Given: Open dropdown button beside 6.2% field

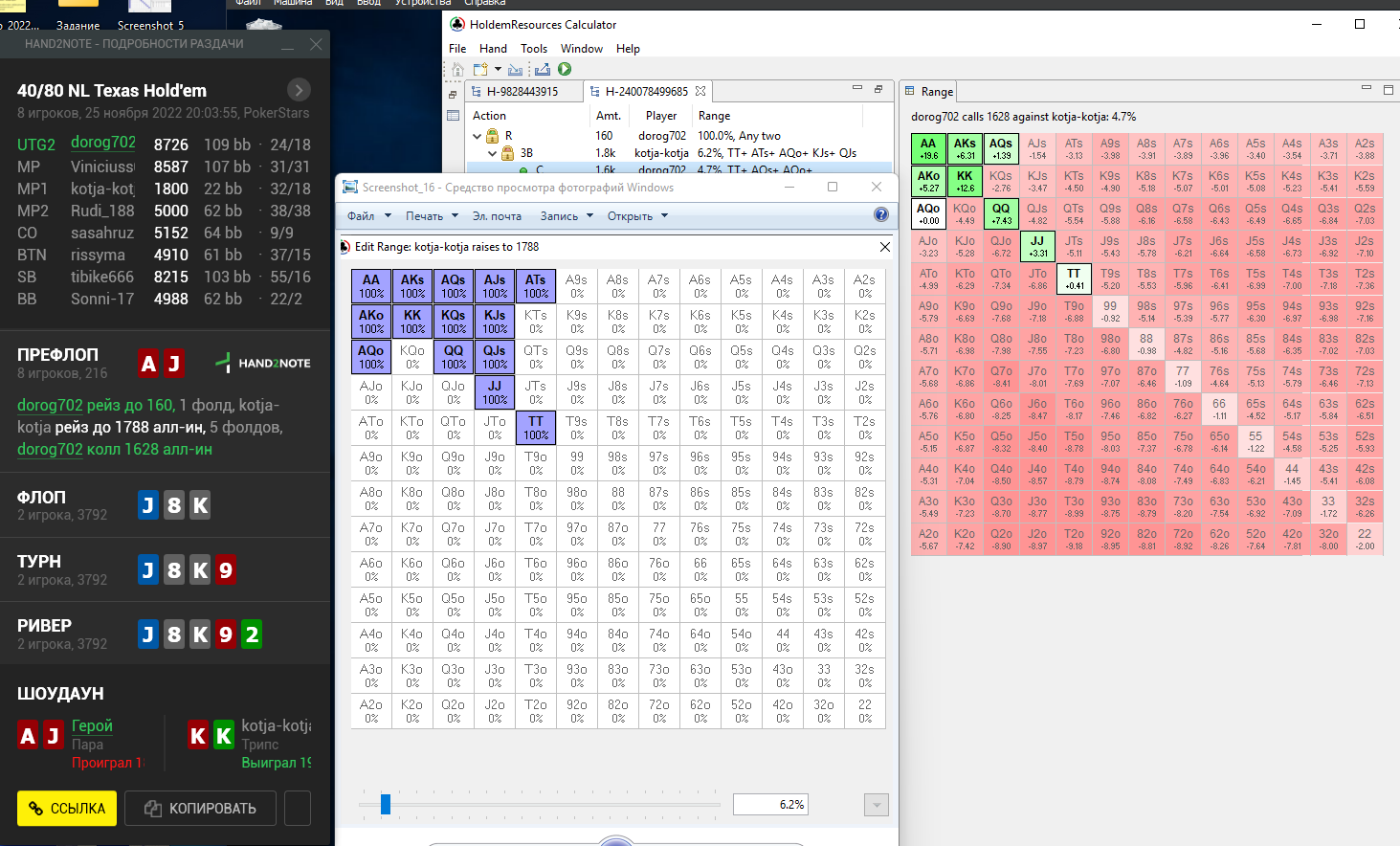Looking at the screenshot, I should coord(876,805).
